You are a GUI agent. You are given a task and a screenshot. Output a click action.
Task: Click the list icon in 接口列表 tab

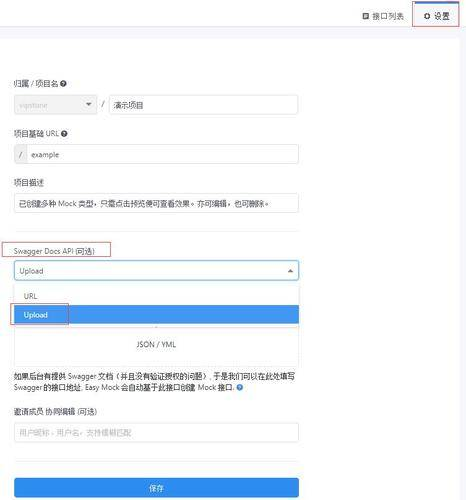[x=366, y=16]
